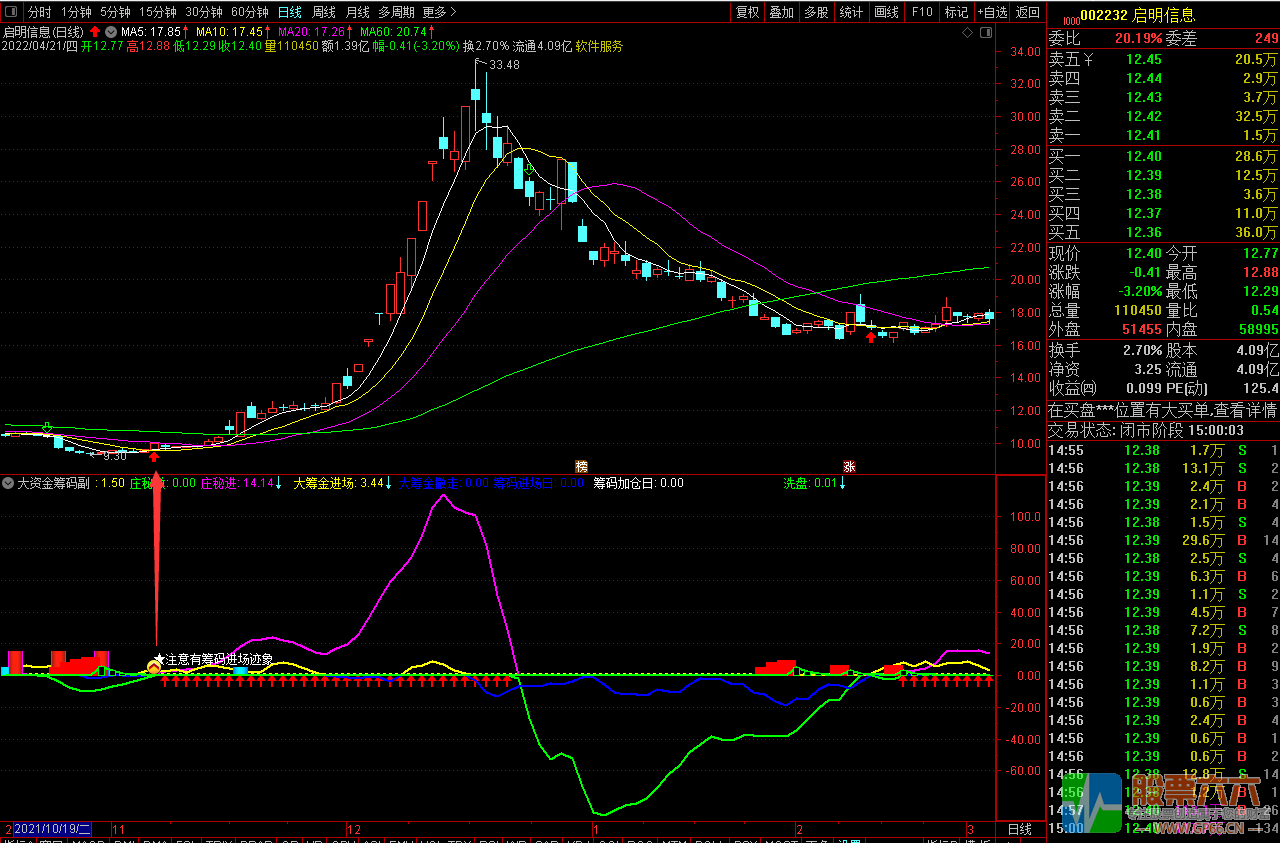This screenshot has width=1280, height=843.
Task: Open the indicator dropdown before 大资金筹码副
Action: tap(8, 483)
